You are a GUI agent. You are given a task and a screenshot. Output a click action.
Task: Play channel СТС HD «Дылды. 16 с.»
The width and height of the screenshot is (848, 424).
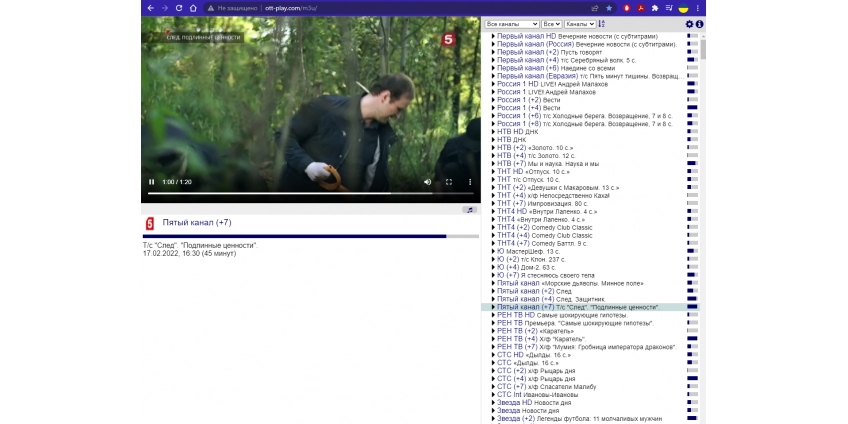[534, 355]
